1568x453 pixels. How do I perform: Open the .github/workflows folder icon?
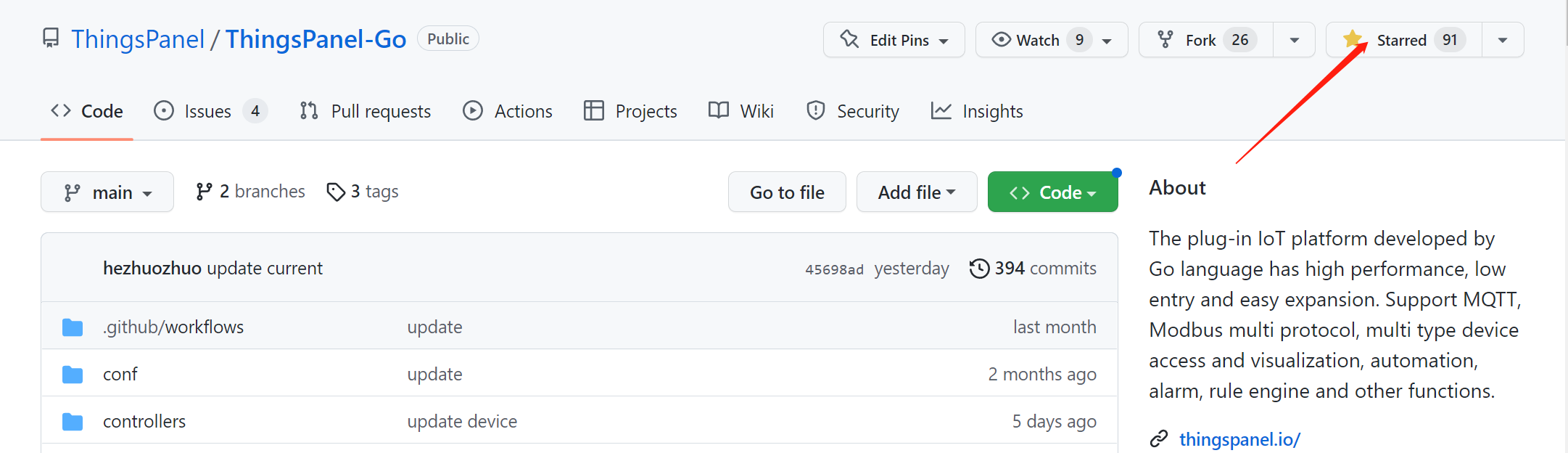click(x=73, y=327)
